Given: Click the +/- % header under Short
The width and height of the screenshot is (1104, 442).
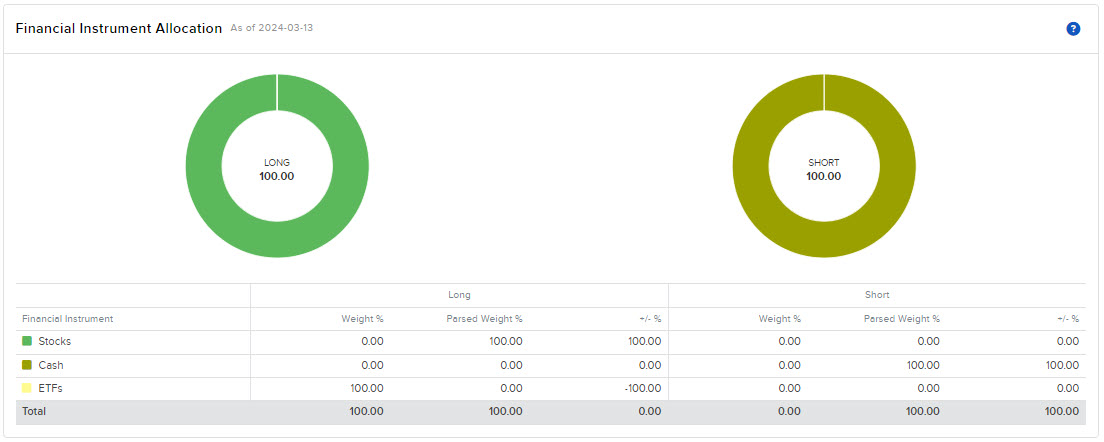Looking at the screenshot, I should [1068, 319].
